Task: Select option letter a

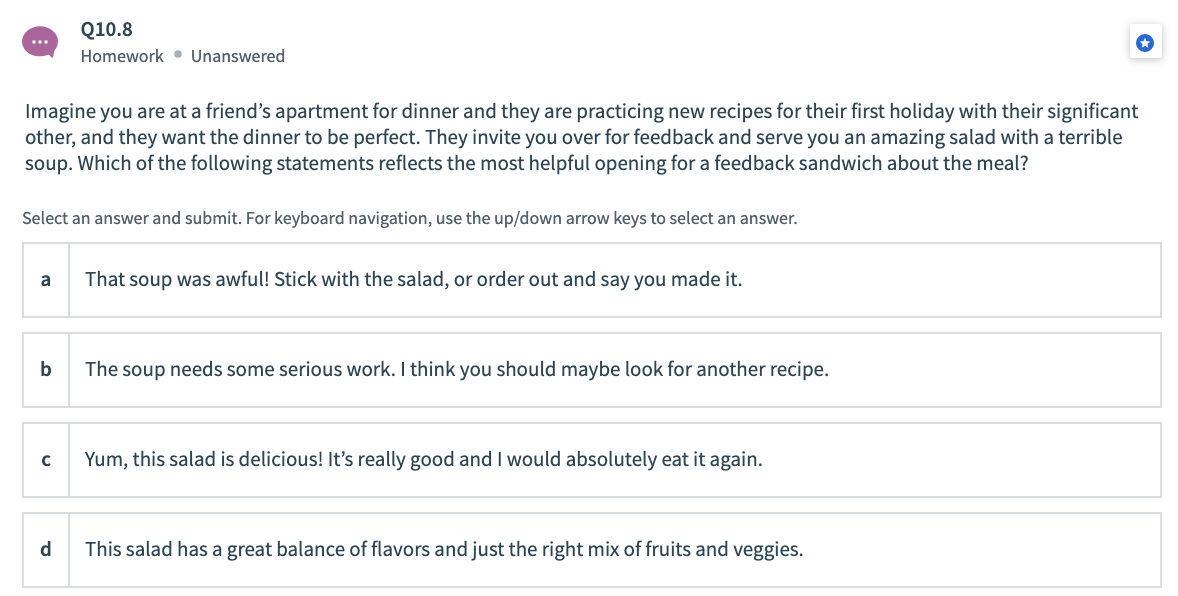Action: 46,280
